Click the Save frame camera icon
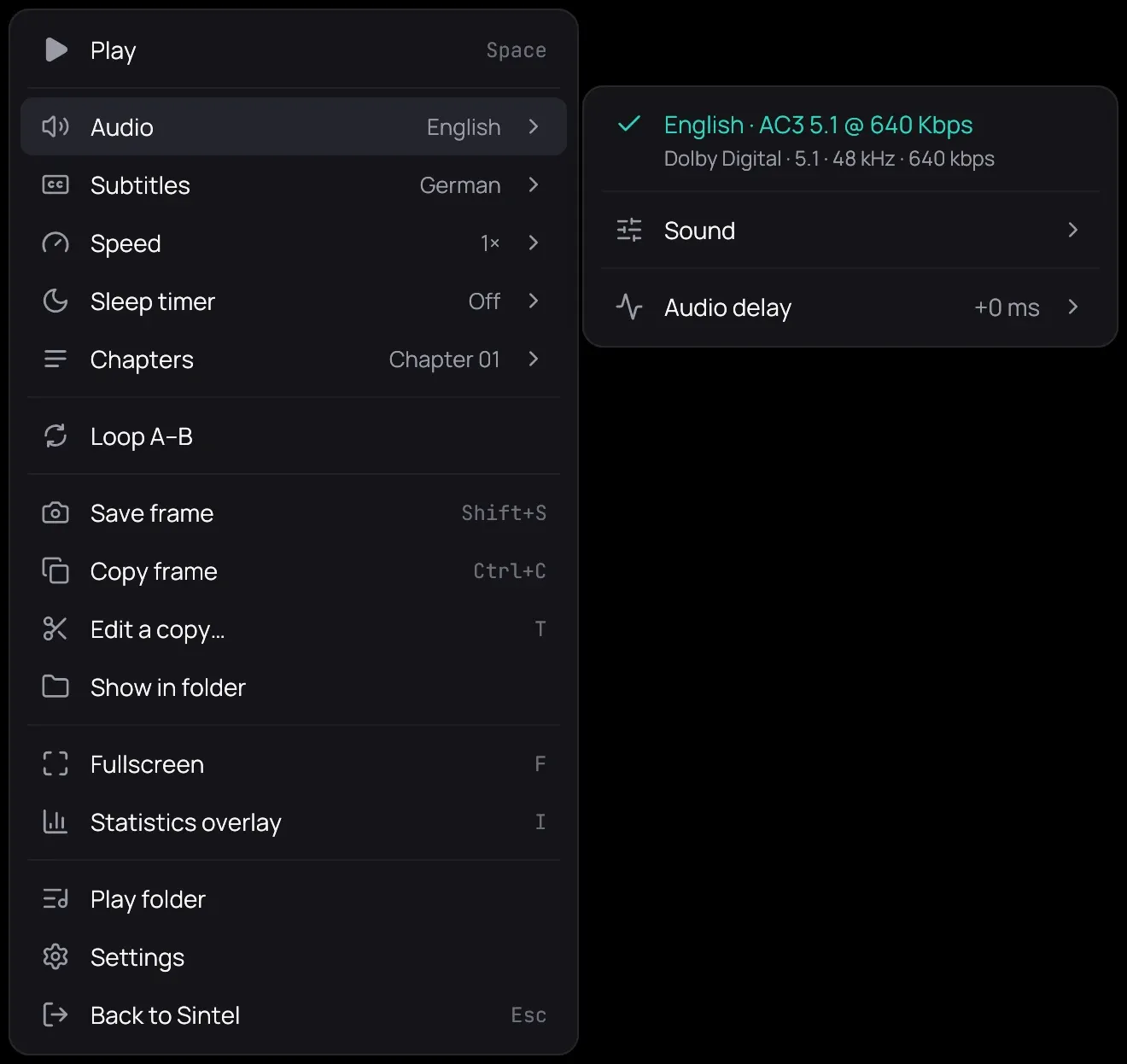This screenshot has height=1064, width=1127. point(55,512)
